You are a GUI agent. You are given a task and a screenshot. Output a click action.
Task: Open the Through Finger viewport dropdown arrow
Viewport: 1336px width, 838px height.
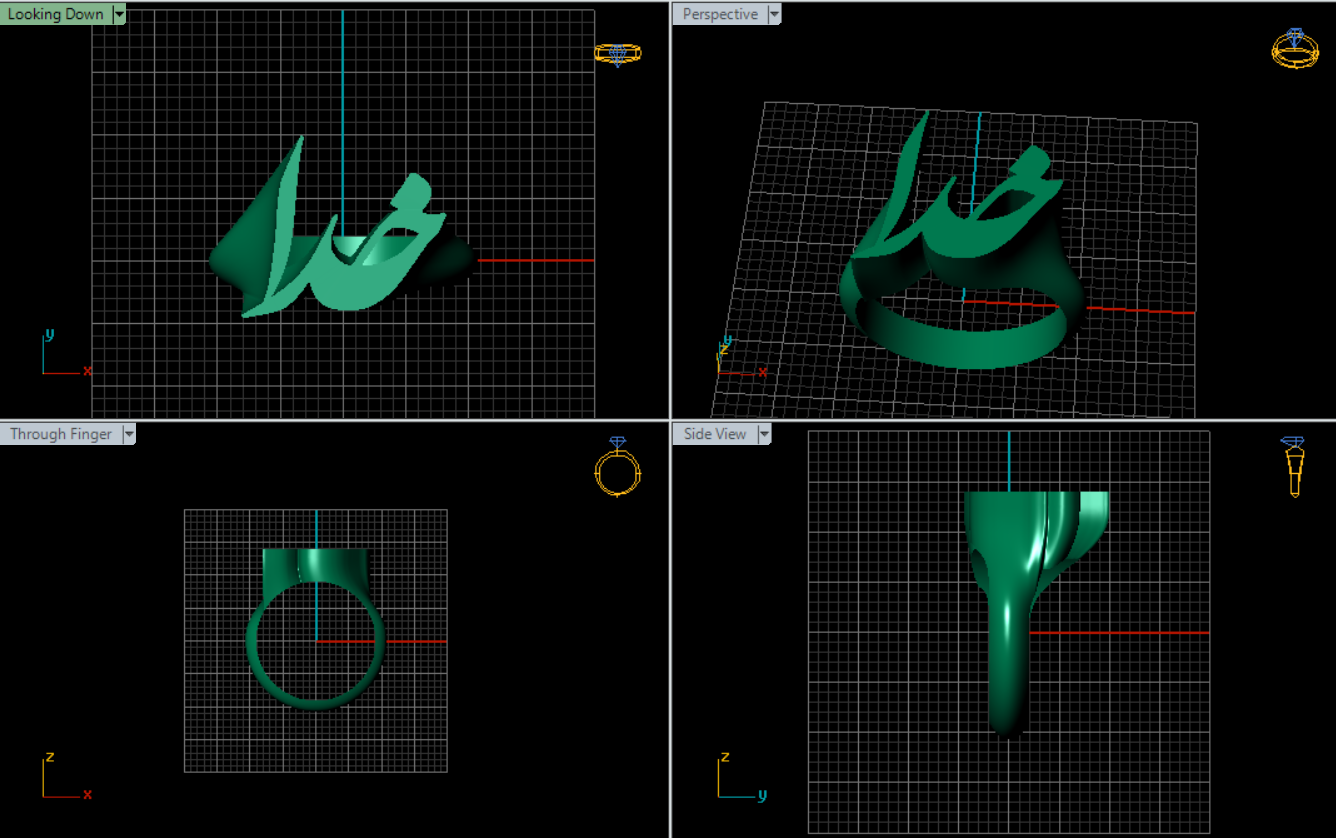click(128, 434)
